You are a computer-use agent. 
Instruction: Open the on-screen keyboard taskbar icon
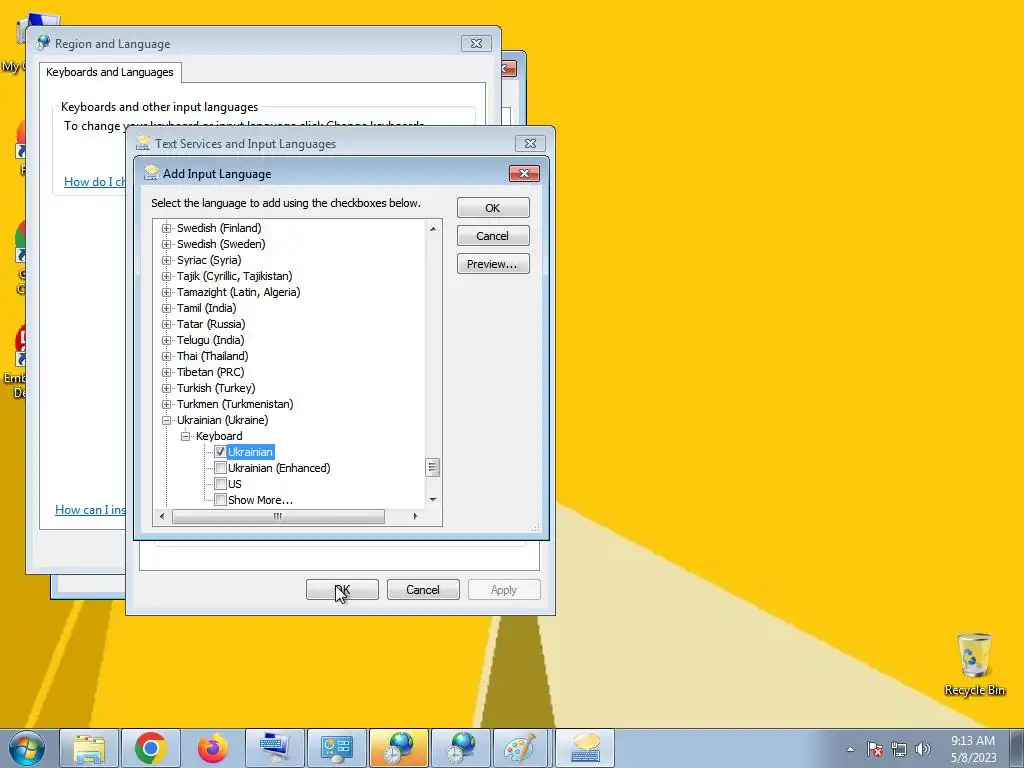pyautogui.click(x=275, y=748)
